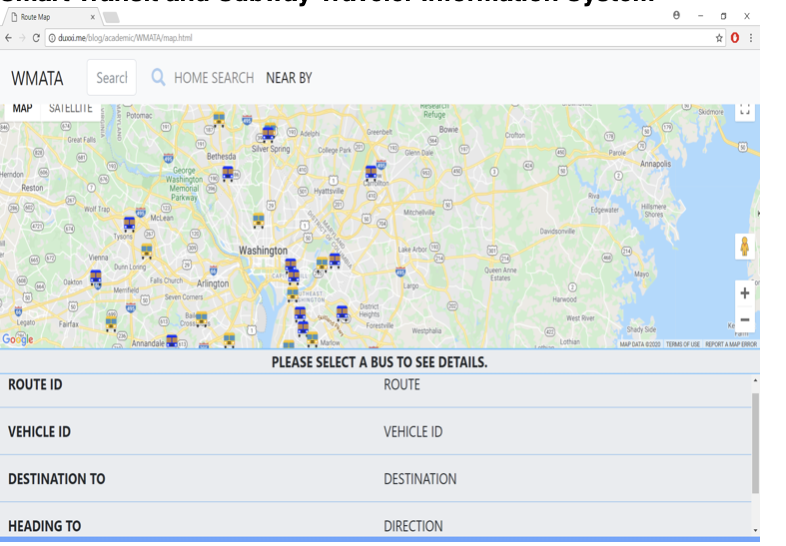Viewport: 786px width, 546px height.
Task: Click the ROUTE value cell
Action: coord(402,385)
